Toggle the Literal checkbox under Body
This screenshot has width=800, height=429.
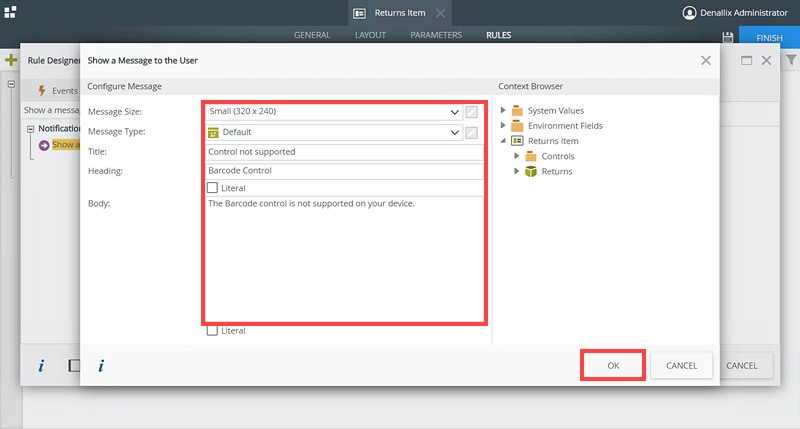point(212,331)
